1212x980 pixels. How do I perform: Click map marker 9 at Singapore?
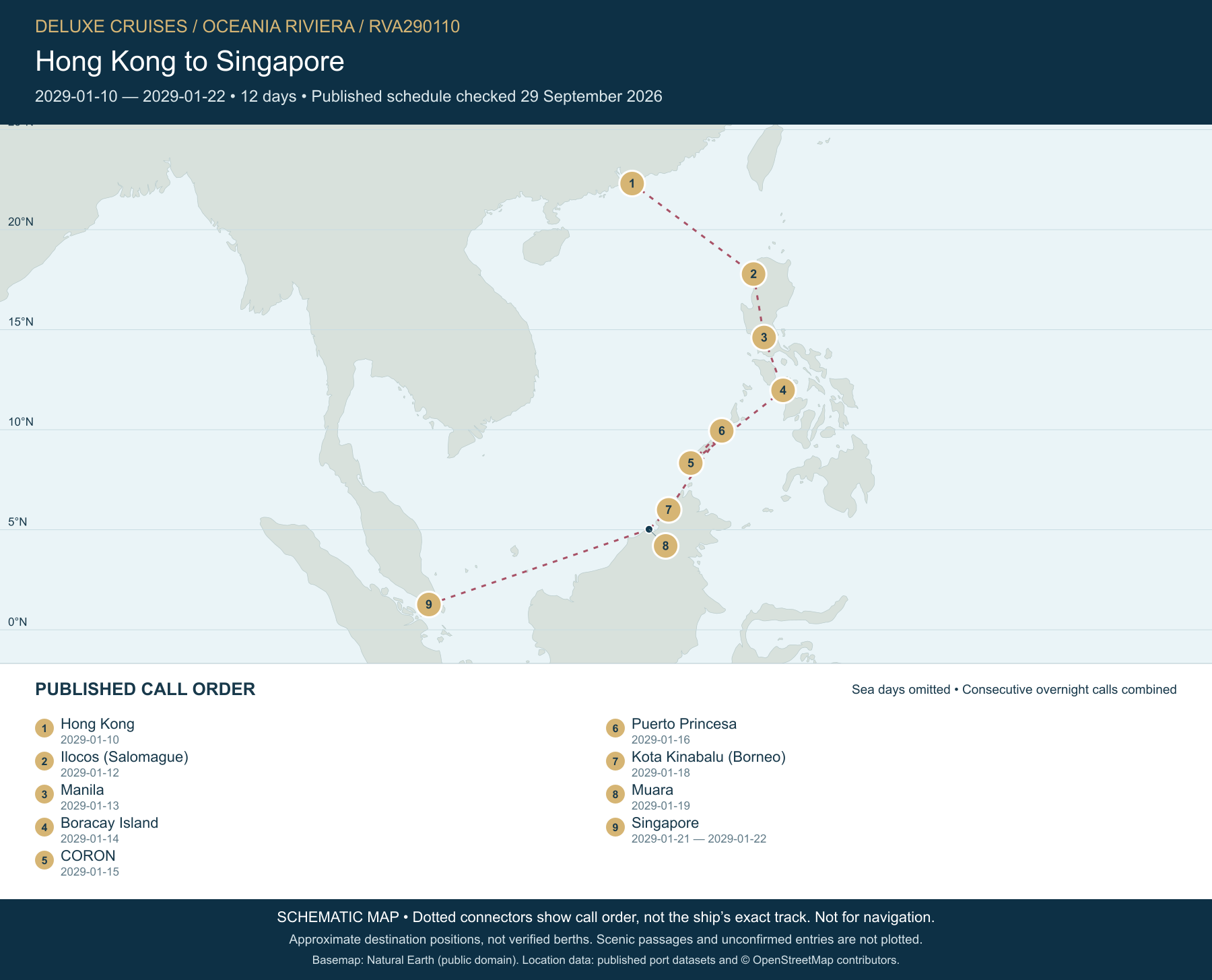(x=428, y=605)
